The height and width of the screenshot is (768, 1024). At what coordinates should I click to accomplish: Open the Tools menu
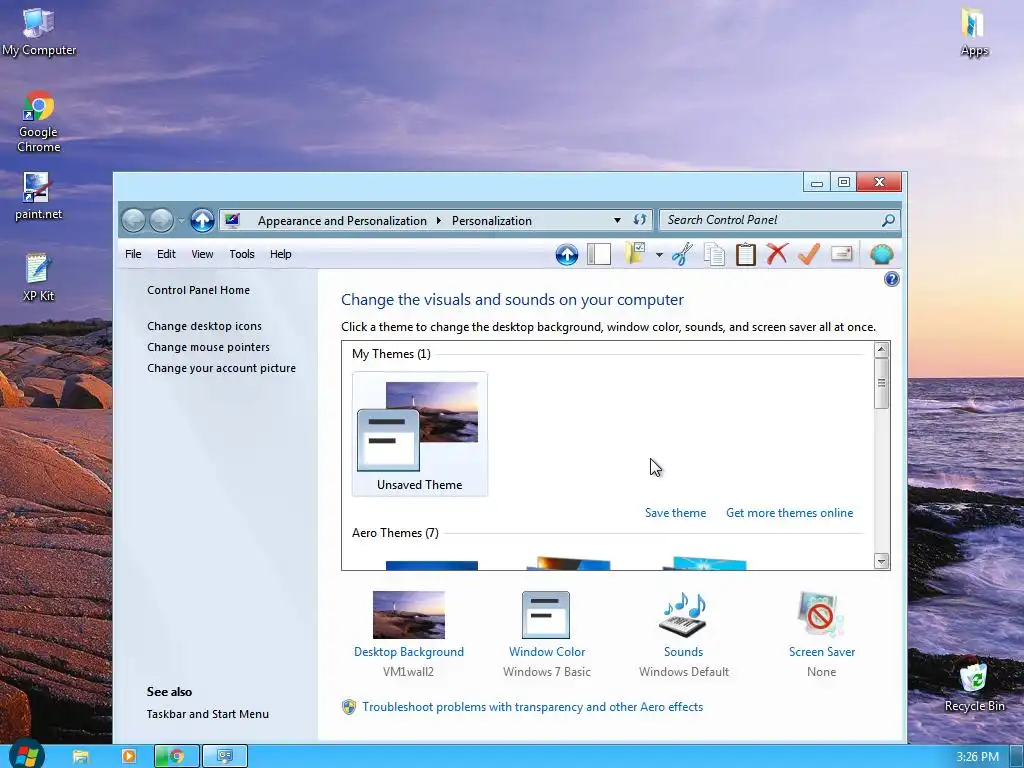click(x=242, y=254)
